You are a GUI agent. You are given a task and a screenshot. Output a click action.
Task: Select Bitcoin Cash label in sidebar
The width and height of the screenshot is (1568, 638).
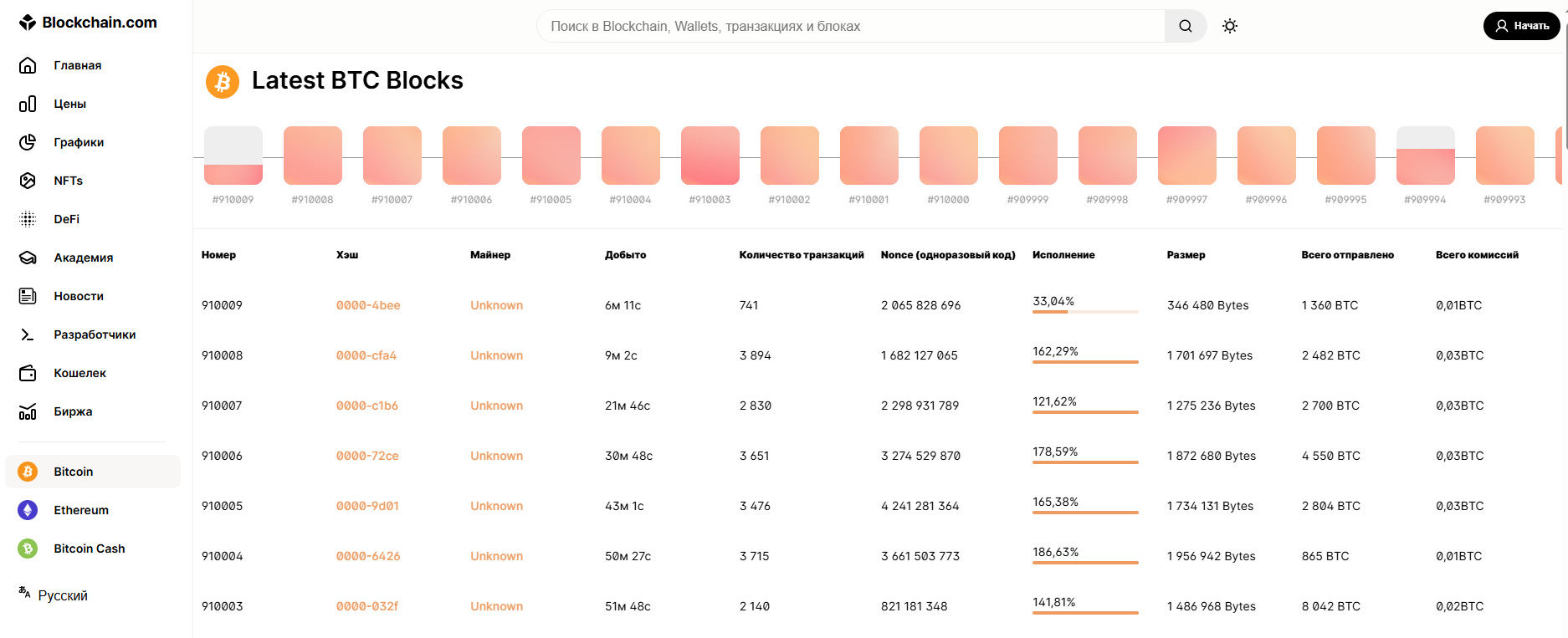[x=90, y=549]
